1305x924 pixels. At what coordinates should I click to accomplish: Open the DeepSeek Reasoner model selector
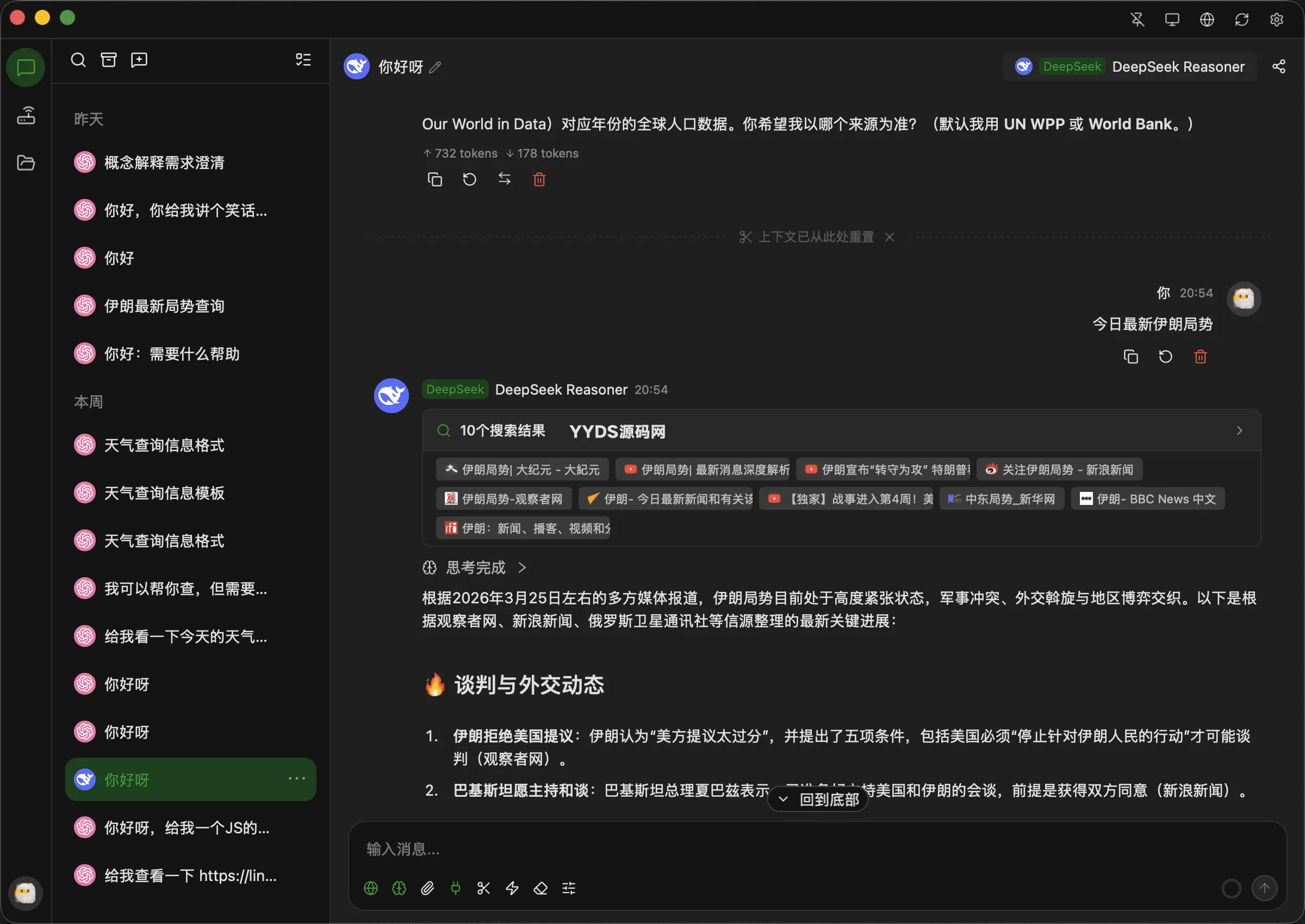(1129, 66)
